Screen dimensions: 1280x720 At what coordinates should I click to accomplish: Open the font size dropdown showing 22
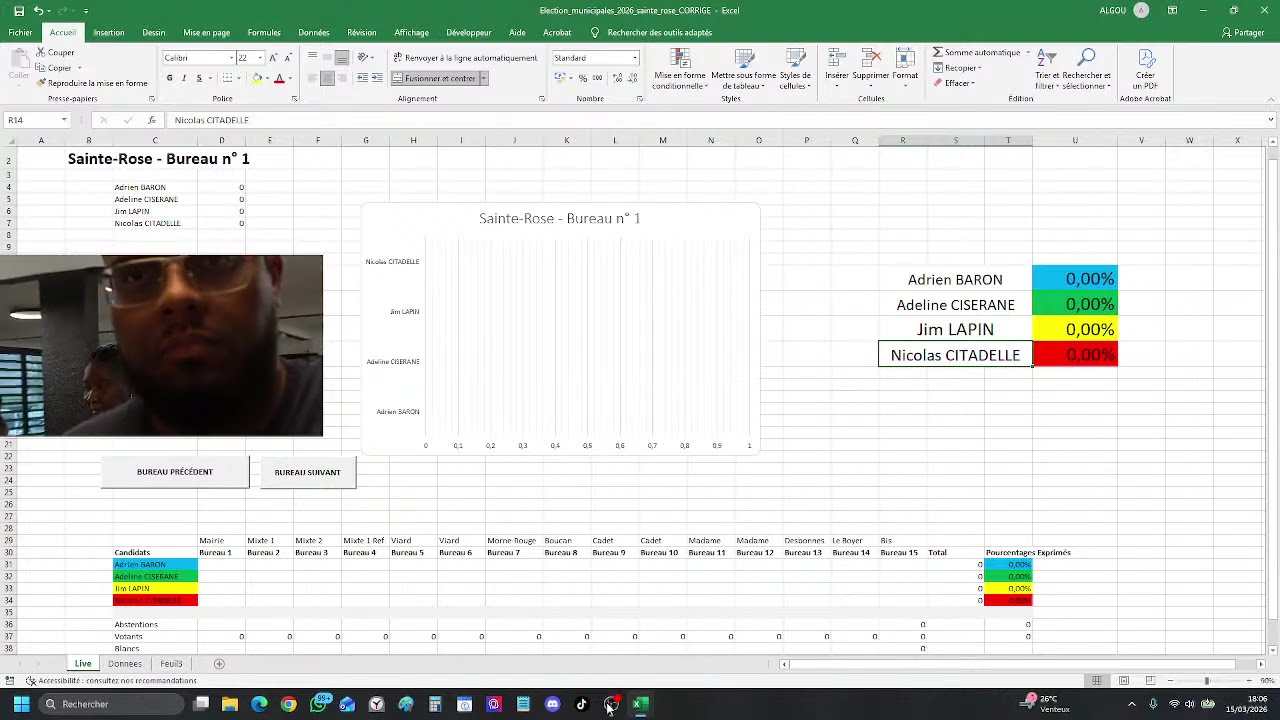click(x=258, y=58)
